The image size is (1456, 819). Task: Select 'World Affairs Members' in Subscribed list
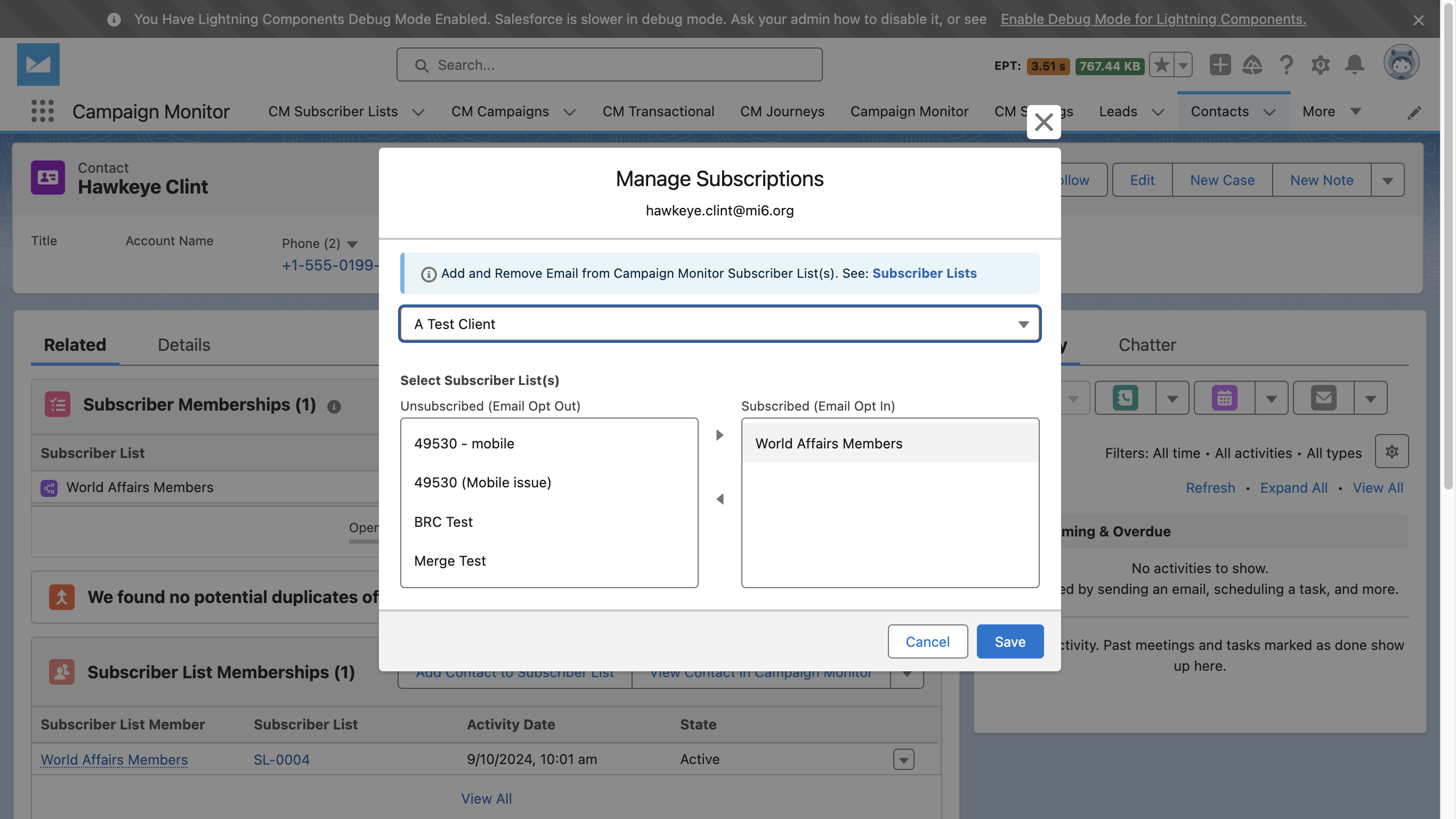click(x=889, y=444)
